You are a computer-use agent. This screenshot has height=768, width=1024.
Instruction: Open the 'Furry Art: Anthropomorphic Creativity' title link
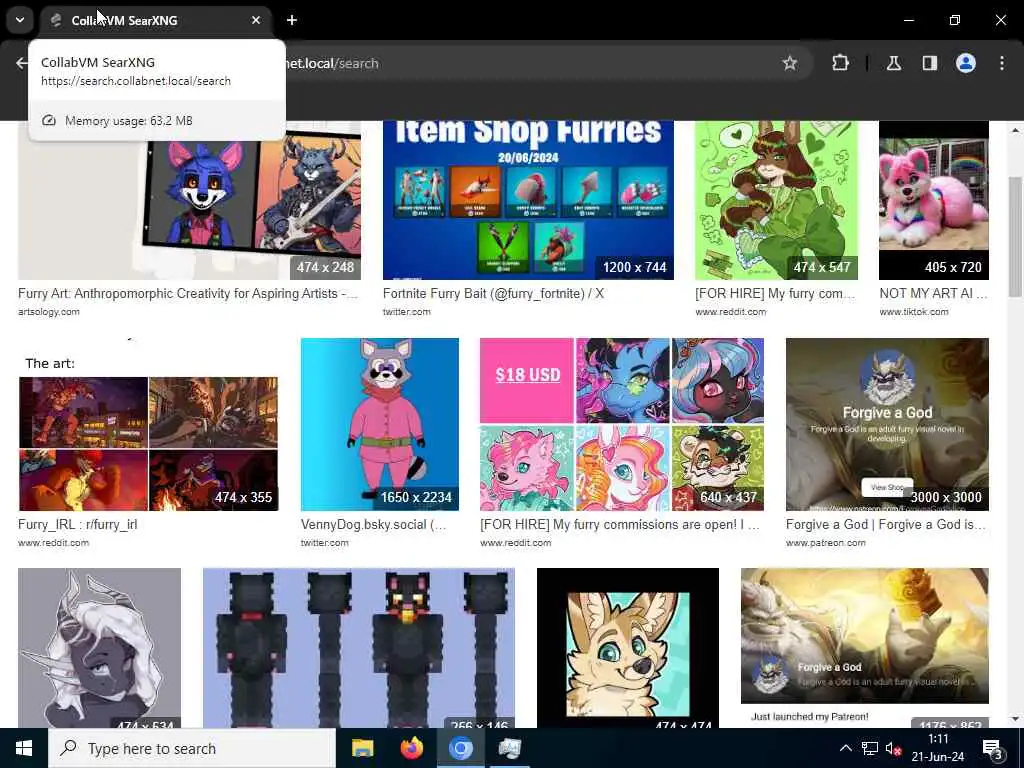click(x=188, y=294)
